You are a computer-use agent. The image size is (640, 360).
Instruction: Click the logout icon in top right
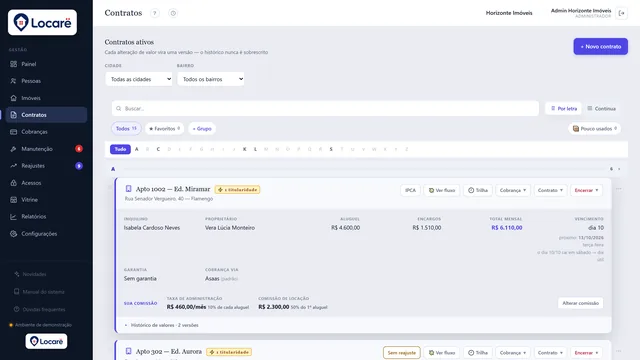(x=622, y=13)
